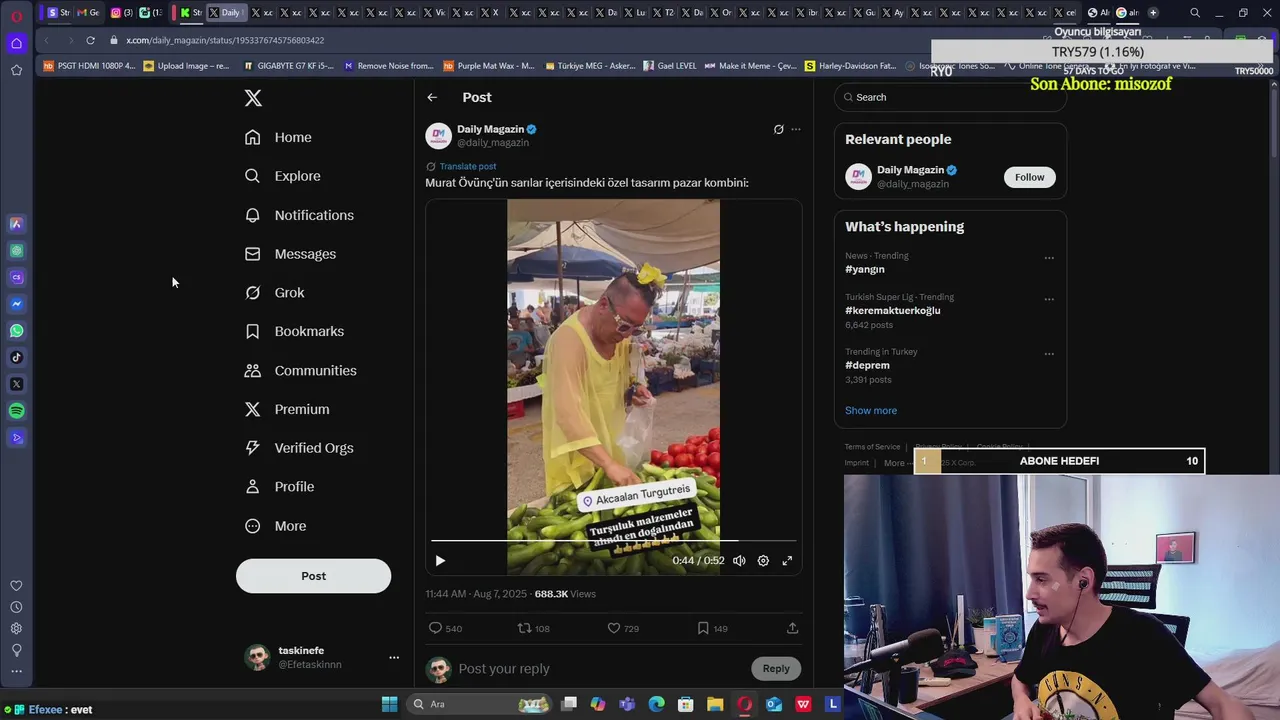
Task: Open Windows Start menu
Action: pos(389,704)
